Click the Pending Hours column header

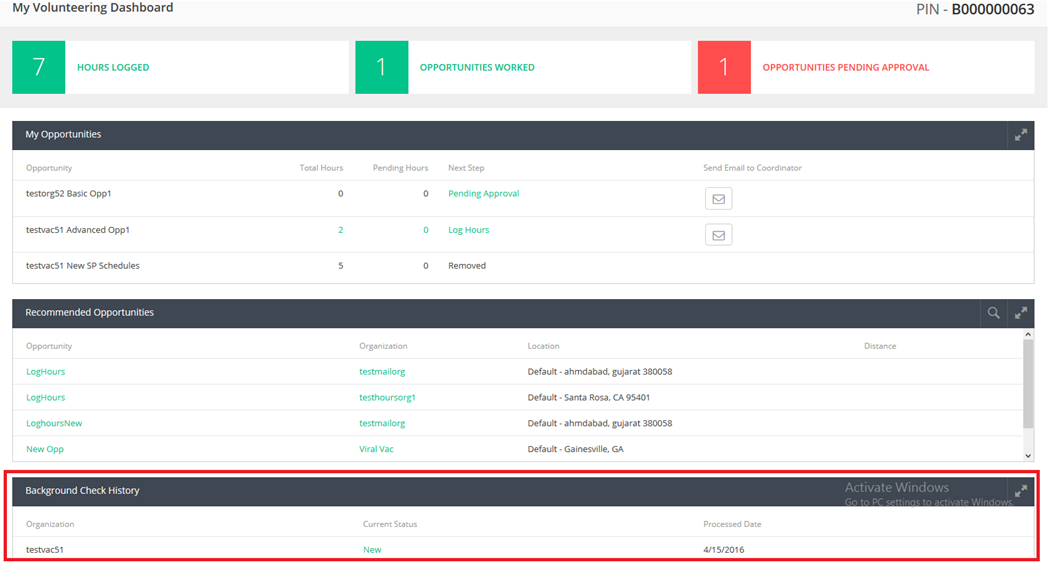(x=400, y=168)
